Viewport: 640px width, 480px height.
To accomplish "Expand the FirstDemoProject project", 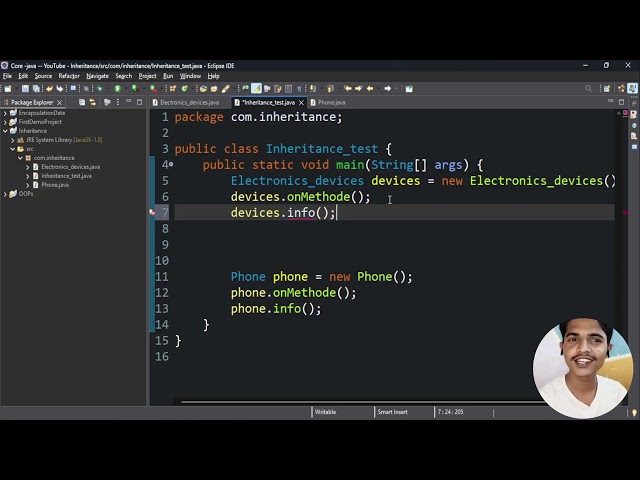I will pos(5,122).
